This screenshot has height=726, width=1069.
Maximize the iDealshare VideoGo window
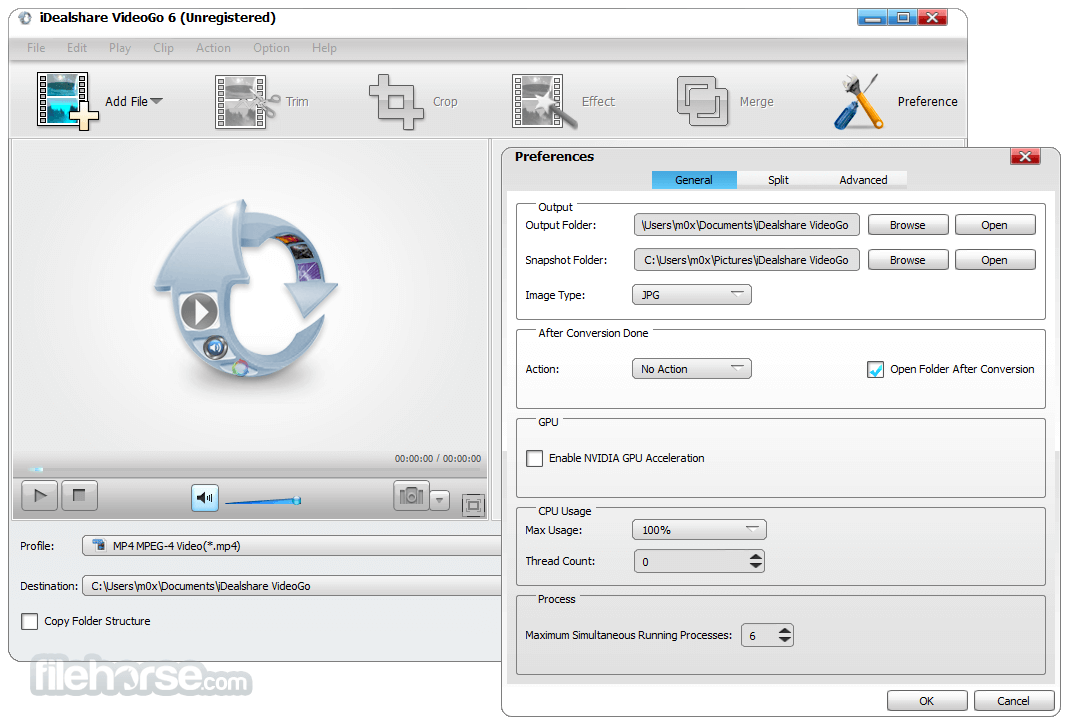point(903,18)
